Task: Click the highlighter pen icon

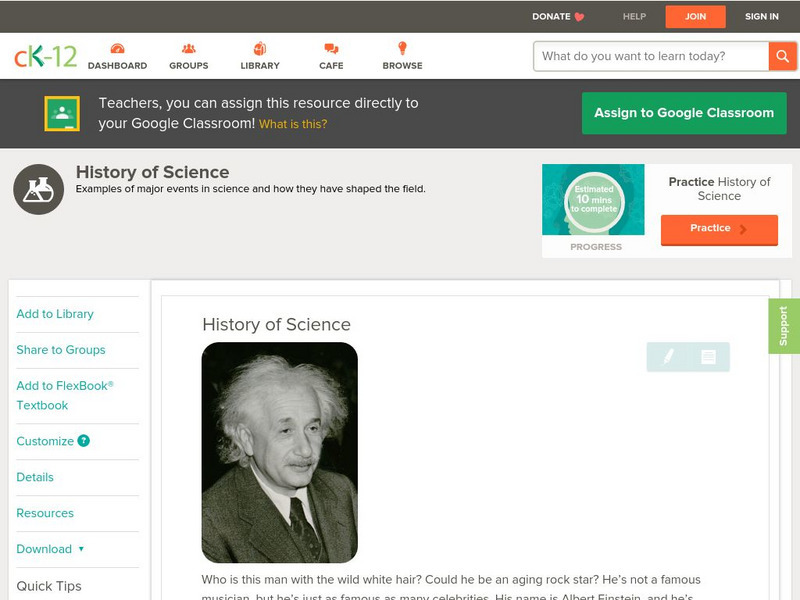Action: coord(668,356)
